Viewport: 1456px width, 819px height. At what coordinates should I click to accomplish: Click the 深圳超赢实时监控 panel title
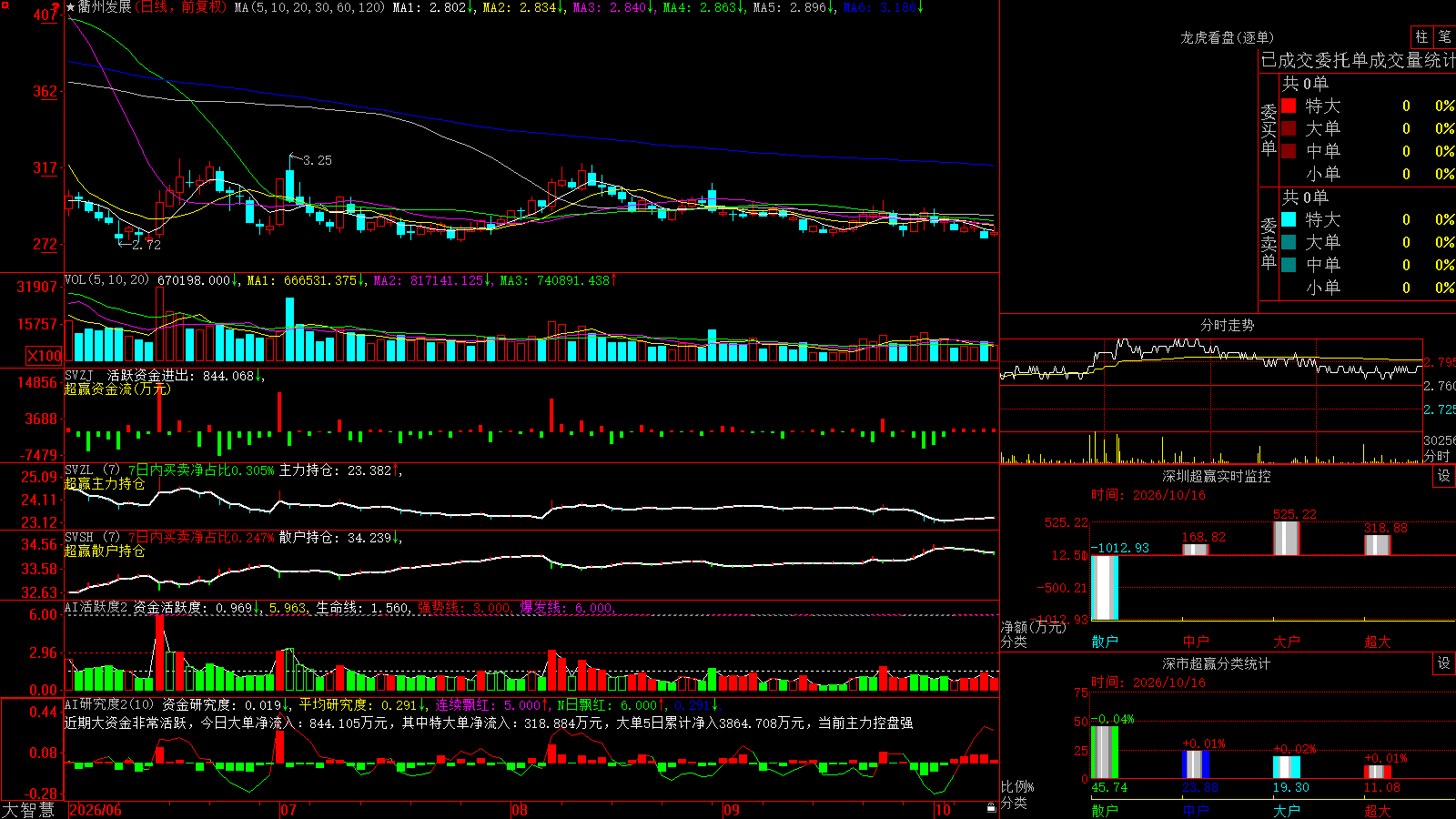(1216, 476)
